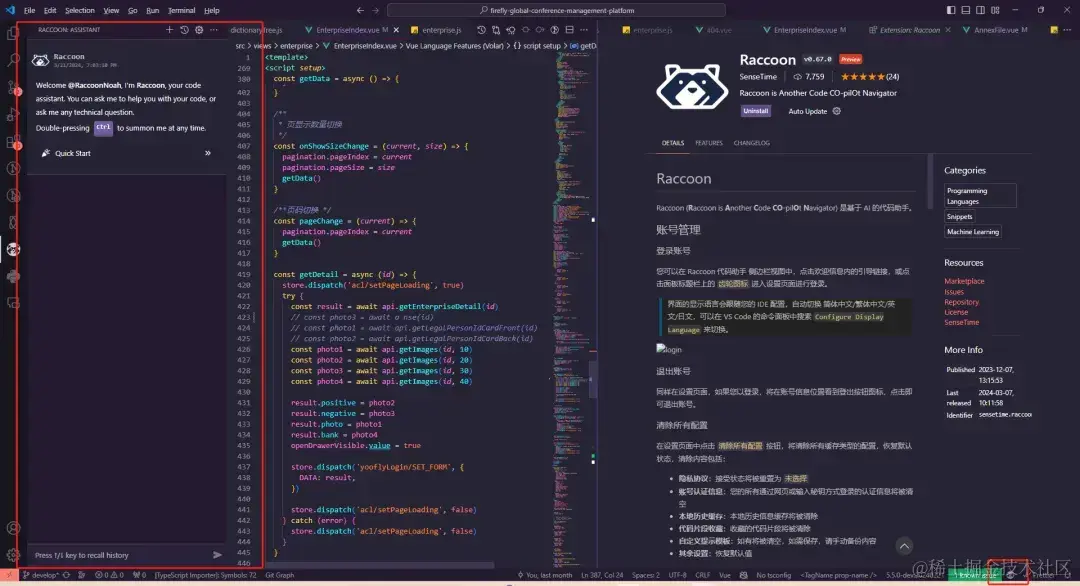This screenshot has height=586, width=1080.
Task: Click the Snippets category tag
Action: tap(959, 216)
